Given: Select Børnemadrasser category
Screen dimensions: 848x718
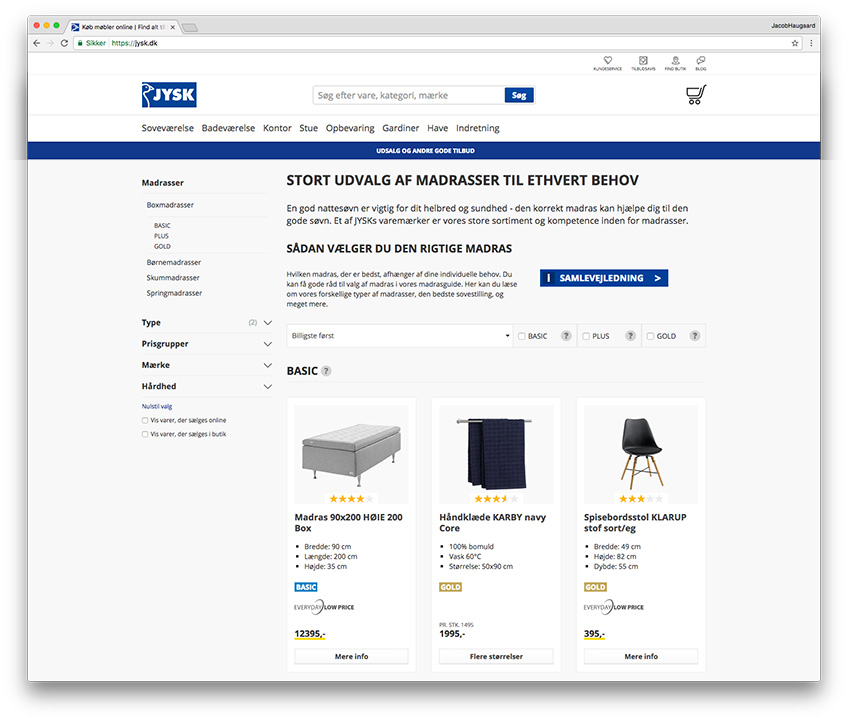Looking at the screenshot, I should pos(174,262).
